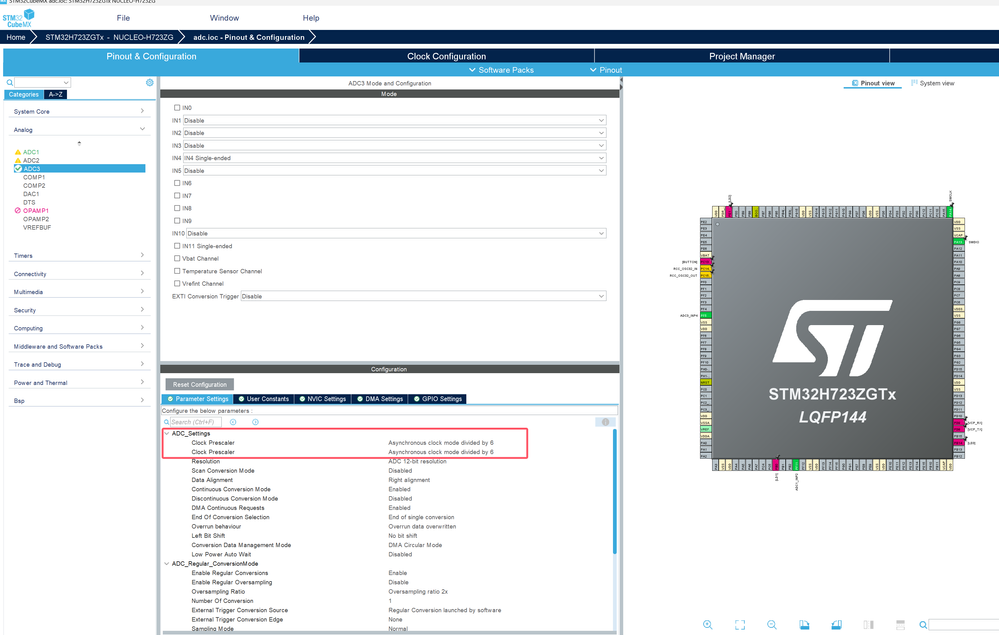Collapse the ADC_Settings group

point(167,434)
